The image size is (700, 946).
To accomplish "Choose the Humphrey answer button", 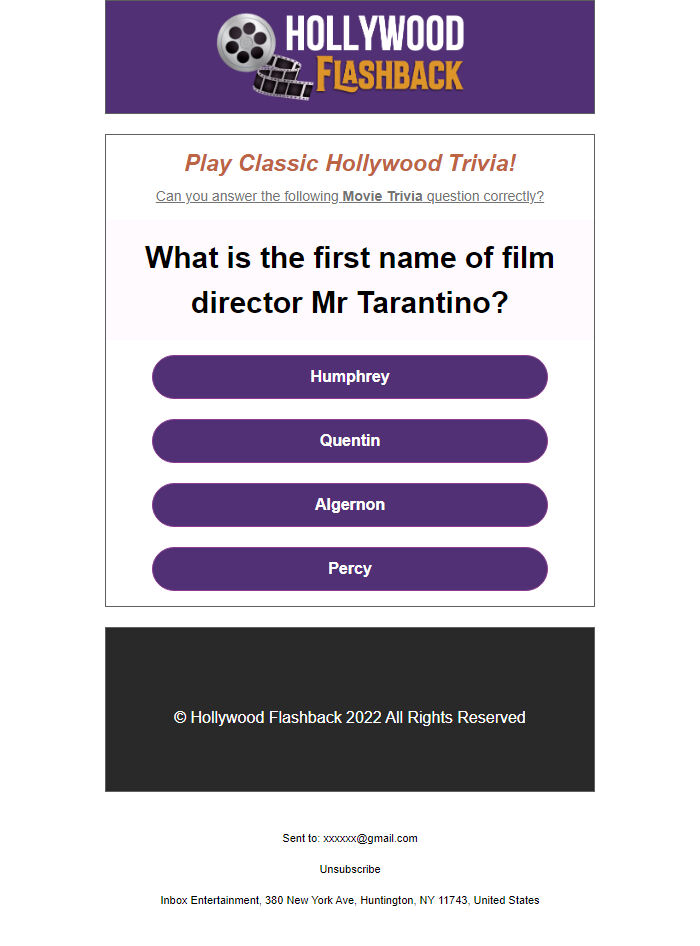I will click(x=350, y=377).
